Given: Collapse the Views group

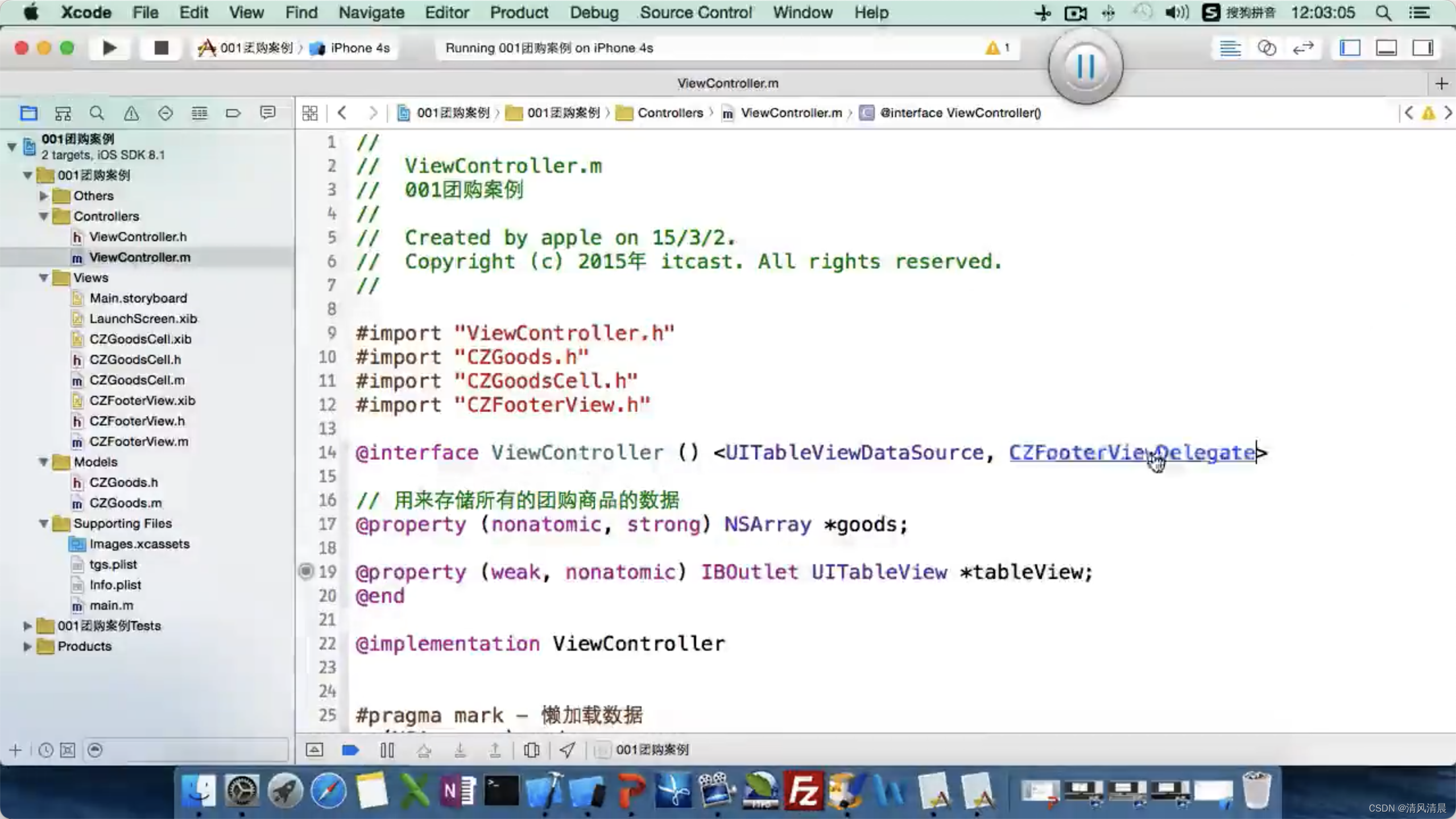Looking at the screenshot, I should point(43,278).
